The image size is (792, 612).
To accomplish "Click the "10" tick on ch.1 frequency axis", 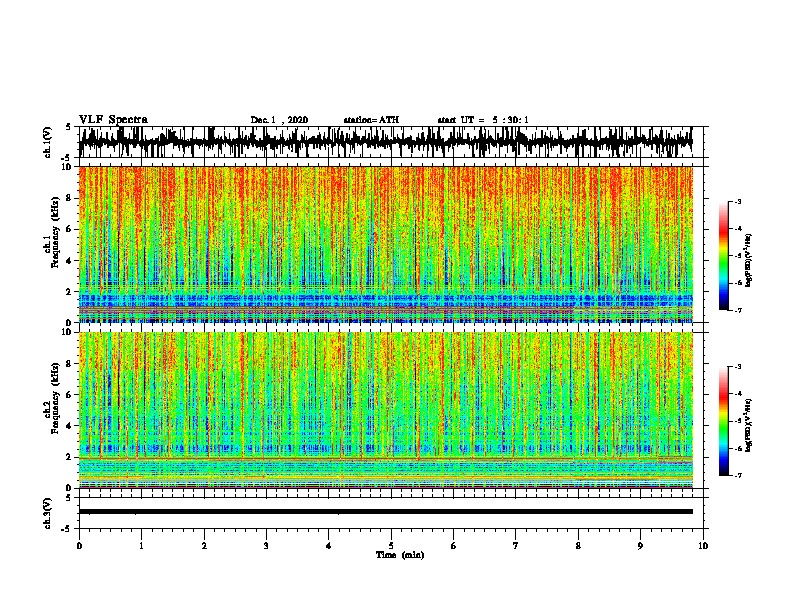I will [67, 167].
